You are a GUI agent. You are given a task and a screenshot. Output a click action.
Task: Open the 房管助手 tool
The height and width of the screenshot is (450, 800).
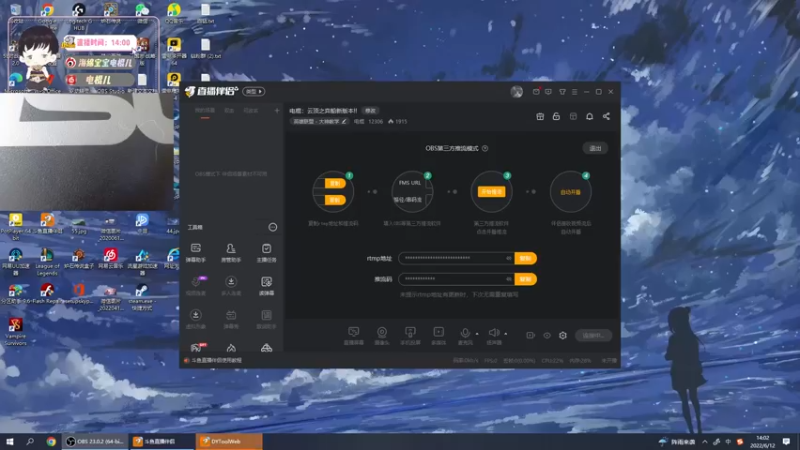coord(231,253)
